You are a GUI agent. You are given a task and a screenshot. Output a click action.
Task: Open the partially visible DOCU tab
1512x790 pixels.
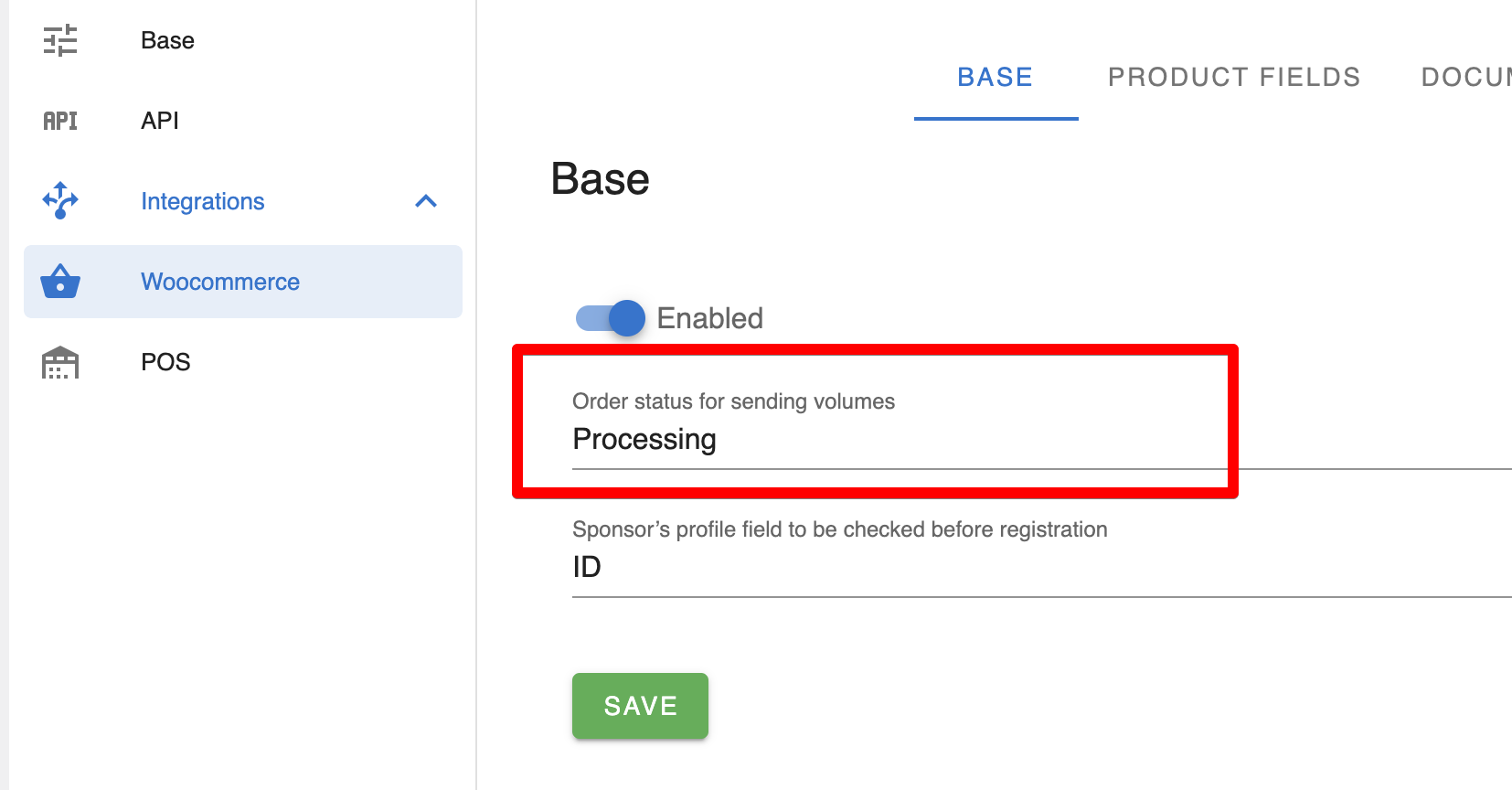click(x=1465, y=78)
